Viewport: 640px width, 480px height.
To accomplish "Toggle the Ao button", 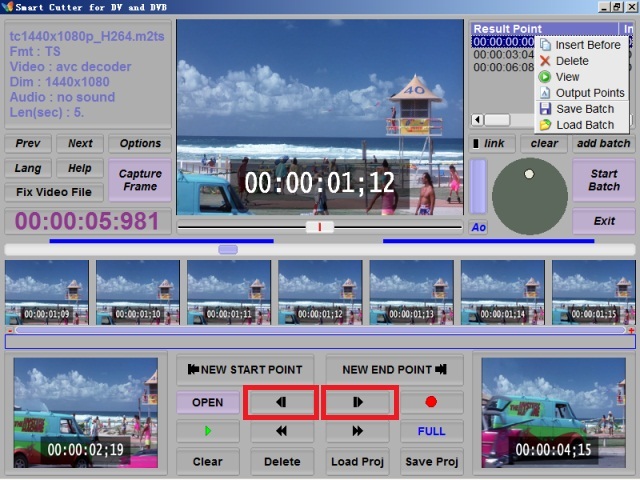I will (478, 227).
